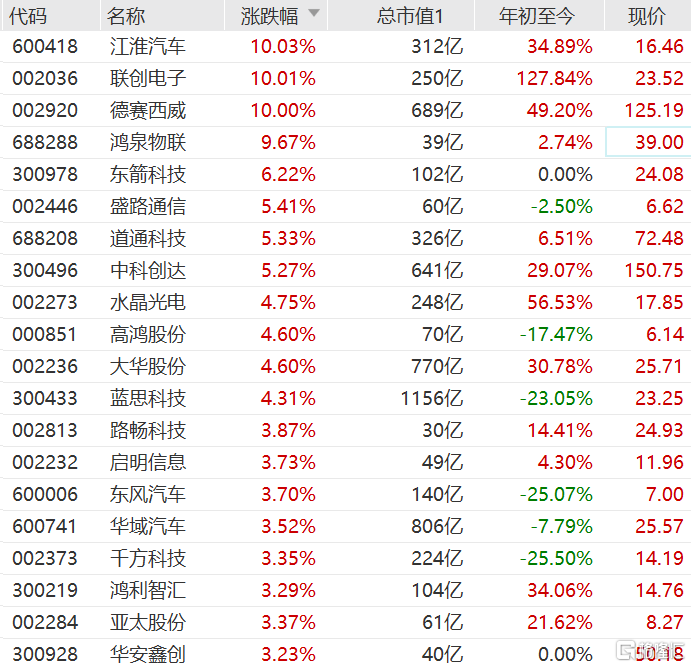Screen dimensions: 691x667
Task: Click change value 6.22%
Action: point(288,174)
